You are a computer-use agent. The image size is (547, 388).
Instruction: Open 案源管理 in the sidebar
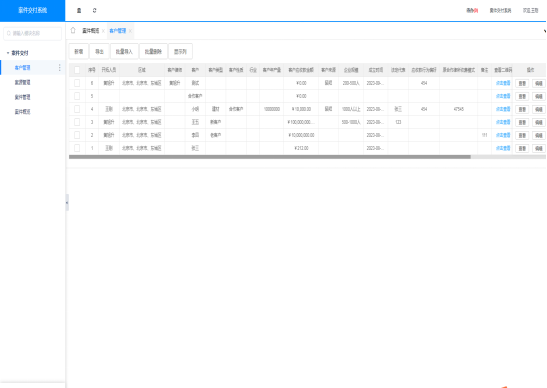click(22, 82)
